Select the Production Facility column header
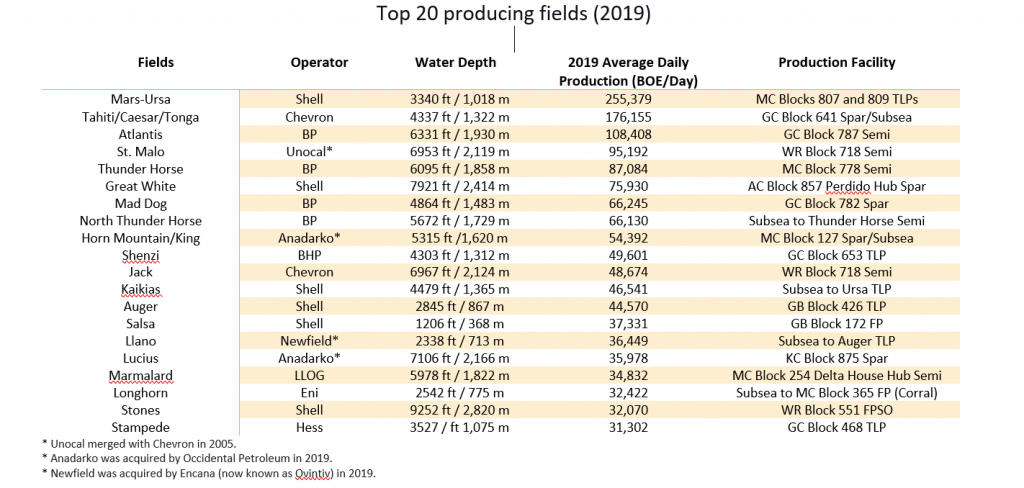The image size is (1024, 488). (837, 62)
